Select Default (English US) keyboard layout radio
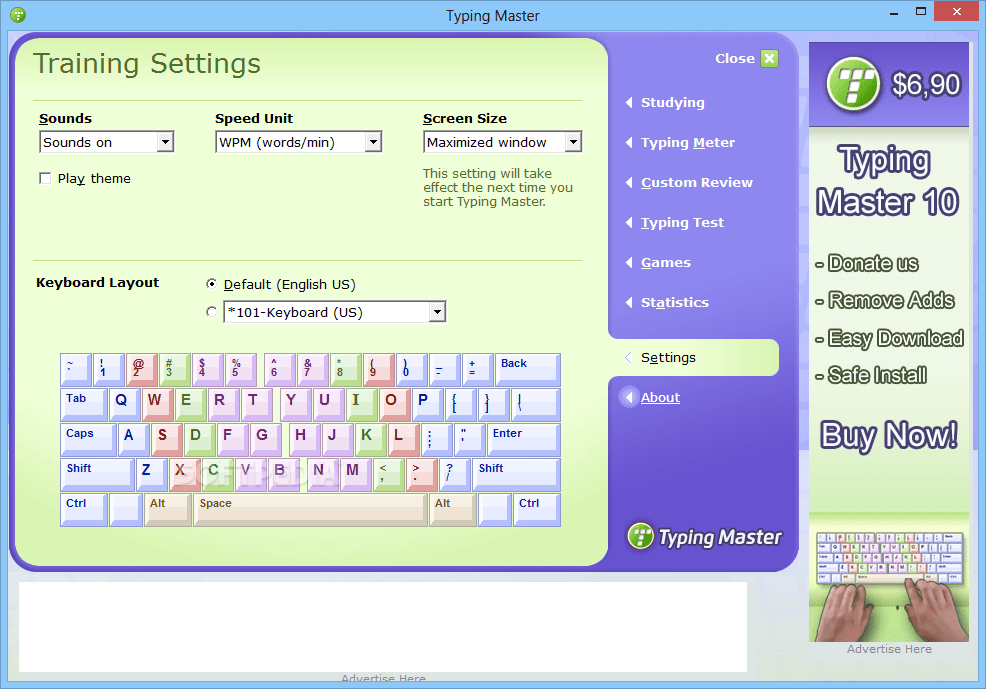 (x=212, y=284)
